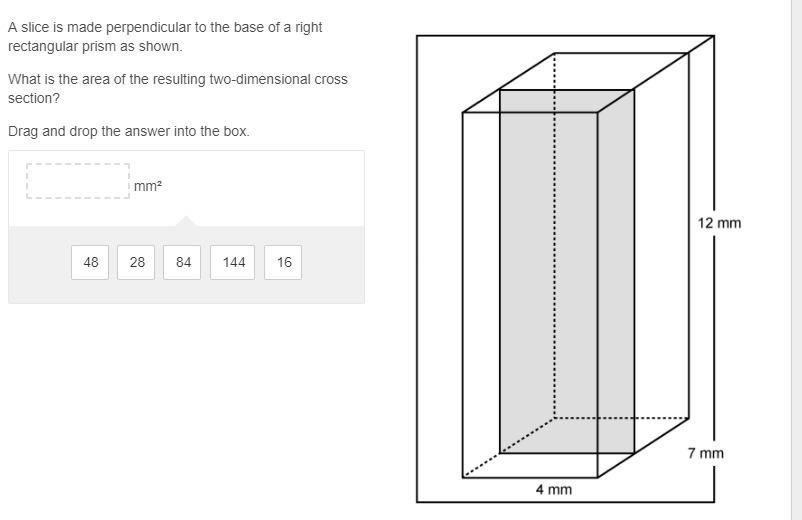Select the answer tile labeled 48
This screenshot has width=802, height=520.
[90, 262]
